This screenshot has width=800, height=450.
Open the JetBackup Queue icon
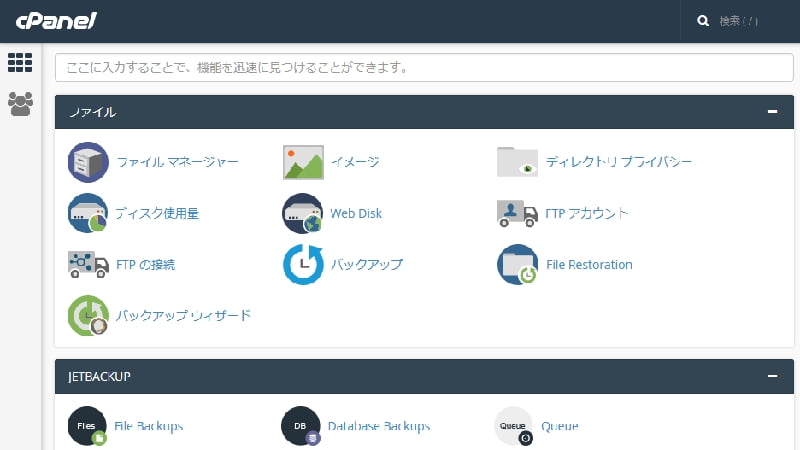514,426
